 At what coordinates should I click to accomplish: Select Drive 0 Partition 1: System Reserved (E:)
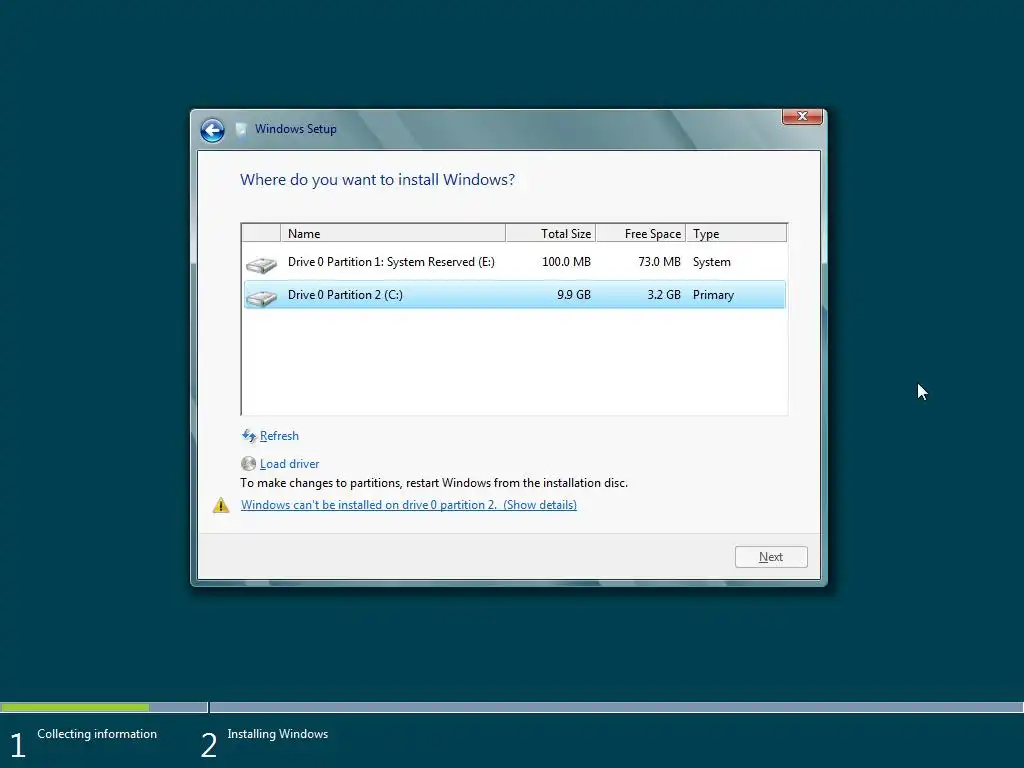pyautogui.click(x=515, y=262)
